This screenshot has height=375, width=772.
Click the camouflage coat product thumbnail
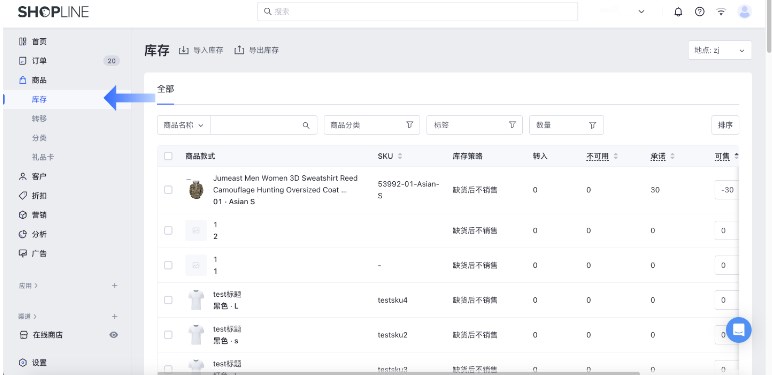tap(196, 189)
